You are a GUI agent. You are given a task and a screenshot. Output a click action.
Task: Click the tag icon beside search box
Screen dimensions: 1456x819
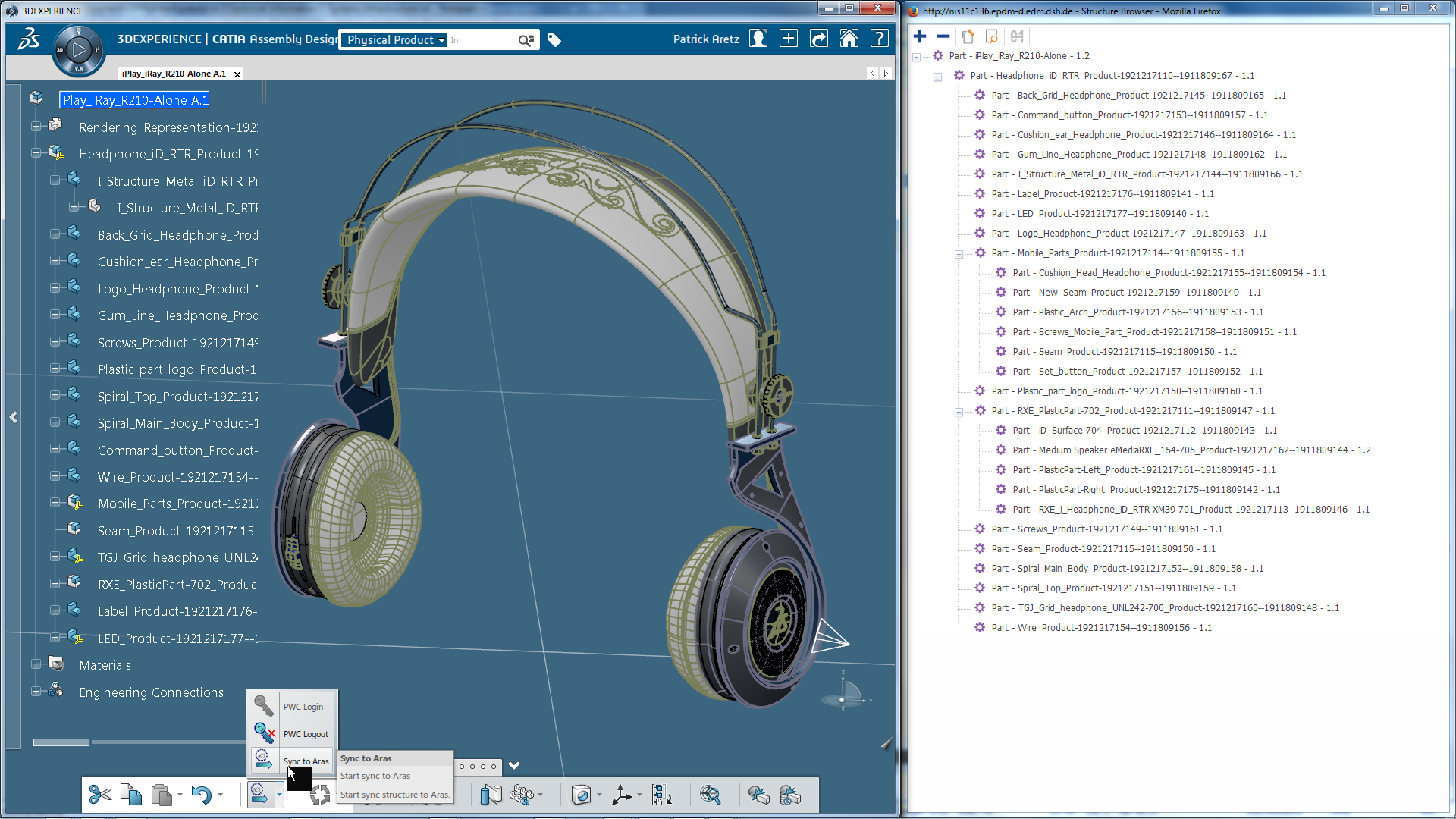[x=554, y=40]
